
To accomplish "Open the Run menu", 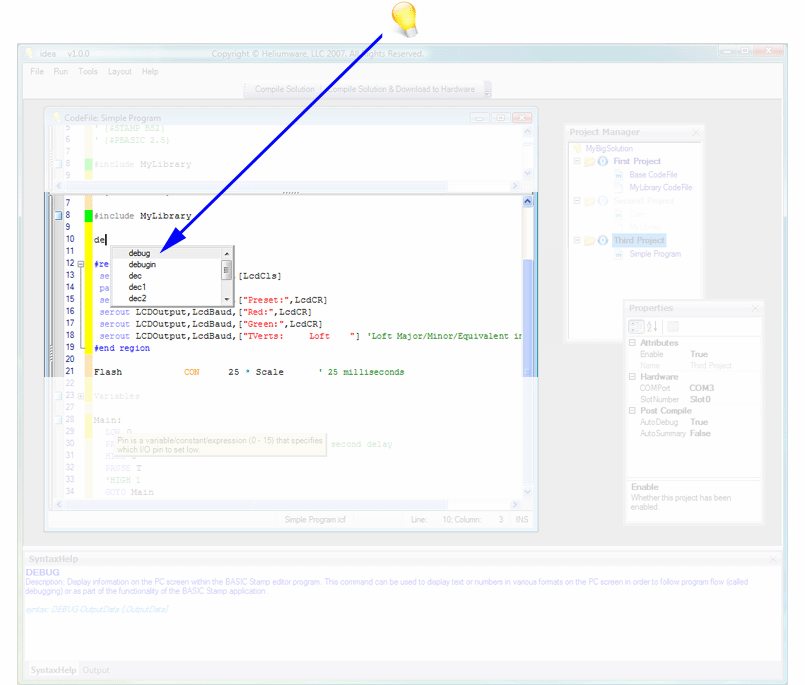I will 60,71.
